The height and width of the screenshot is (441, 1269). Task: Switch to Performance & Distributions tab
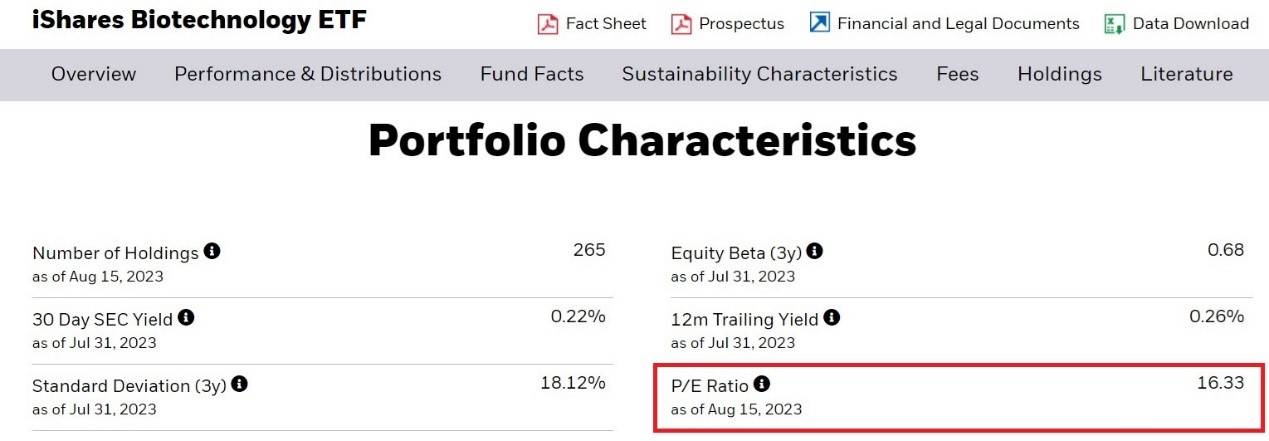[x=308, y=74]
